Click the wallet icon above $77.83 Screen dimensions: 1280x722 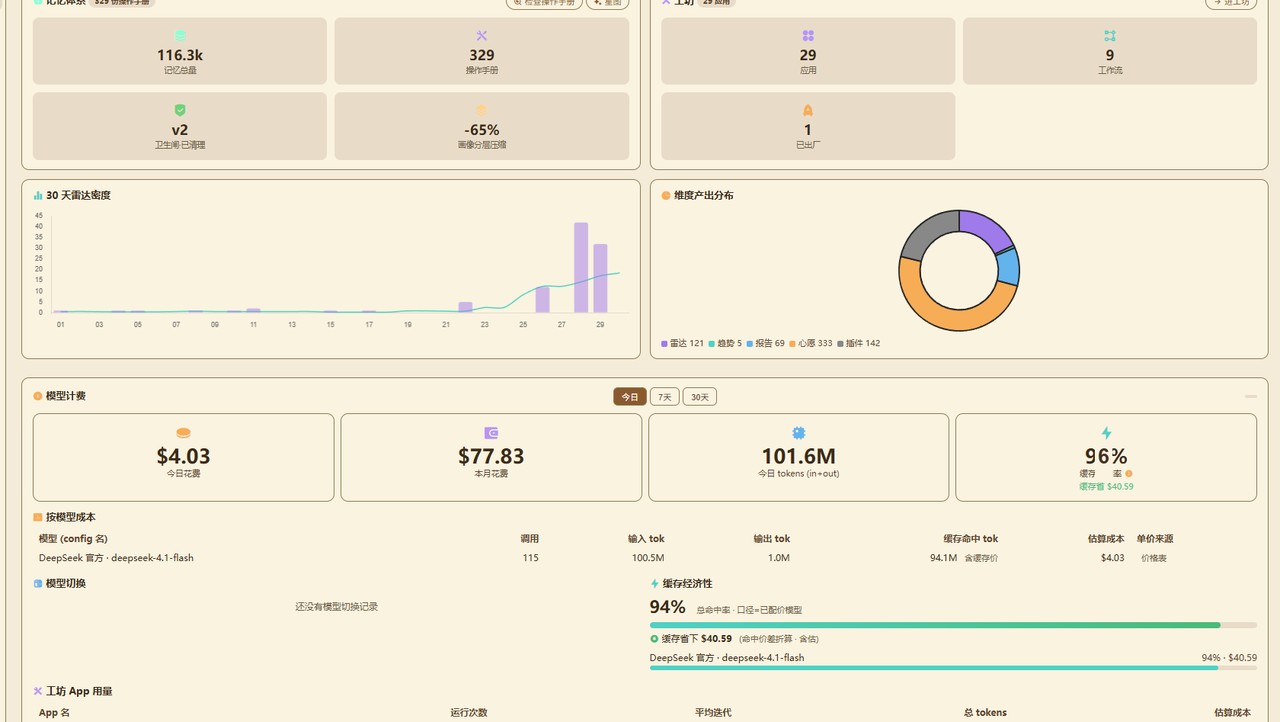point(491,433)
